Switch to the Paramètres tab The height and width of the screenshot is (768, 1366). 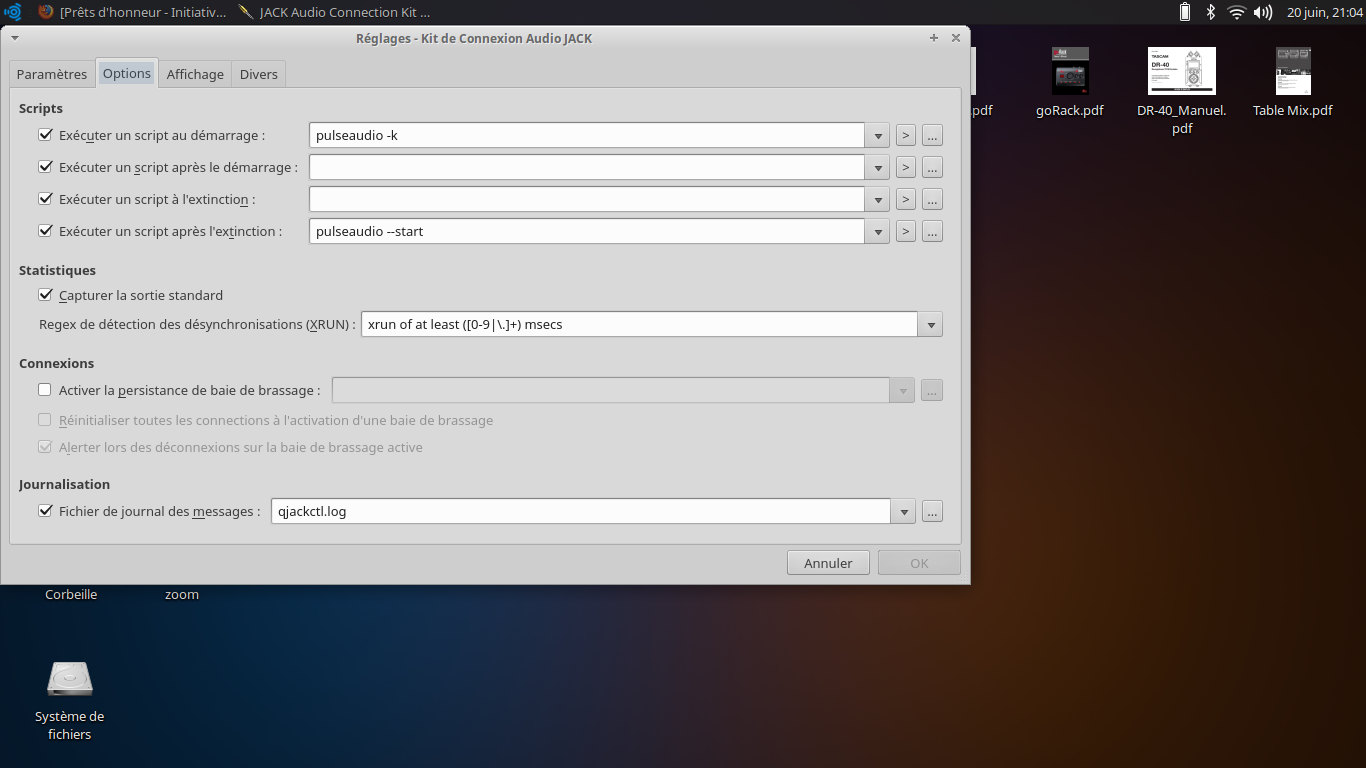point(52,74)
